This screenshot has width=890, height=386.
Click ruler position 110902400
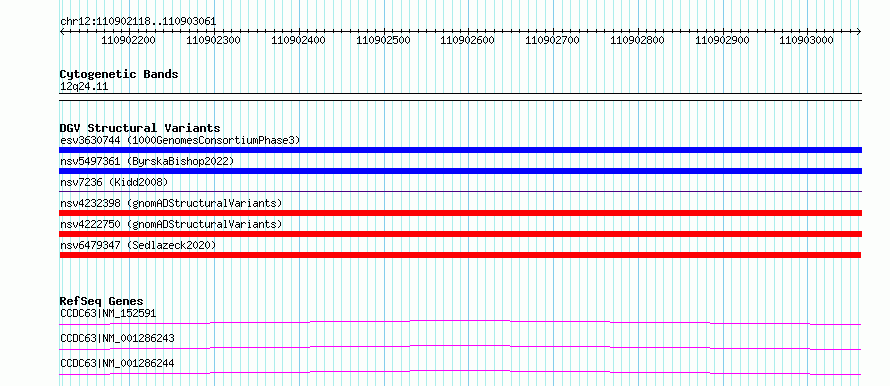coord(299,40)
